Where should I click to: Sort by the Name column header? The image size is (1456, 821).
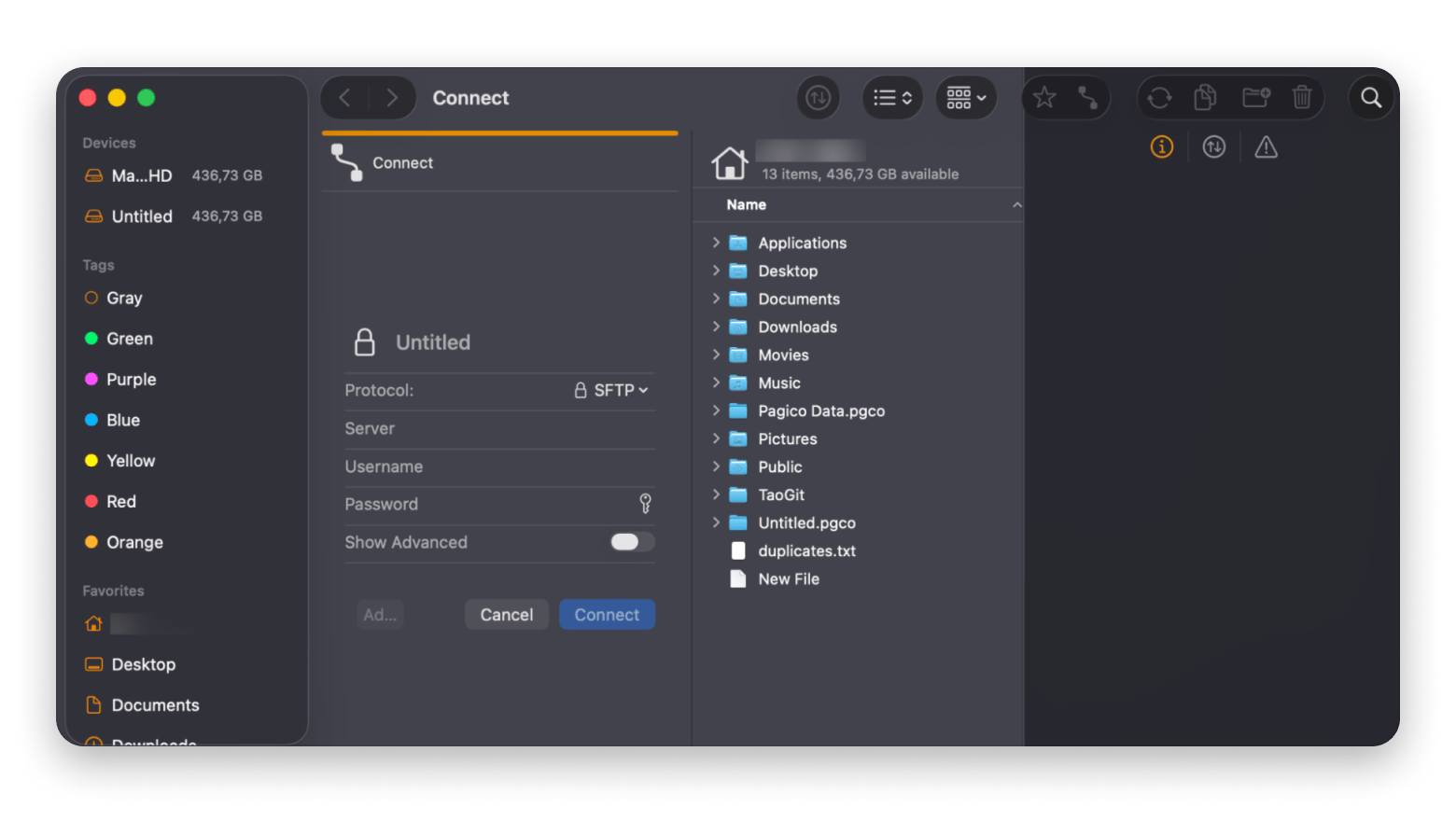click(859, 204)
